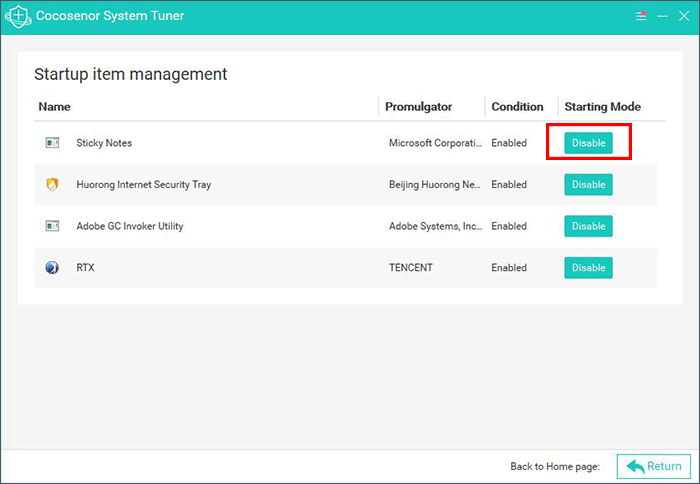The image size is (700, 484).
Task: Minimize the System Tuner window
Action: [x=662, y=16]
